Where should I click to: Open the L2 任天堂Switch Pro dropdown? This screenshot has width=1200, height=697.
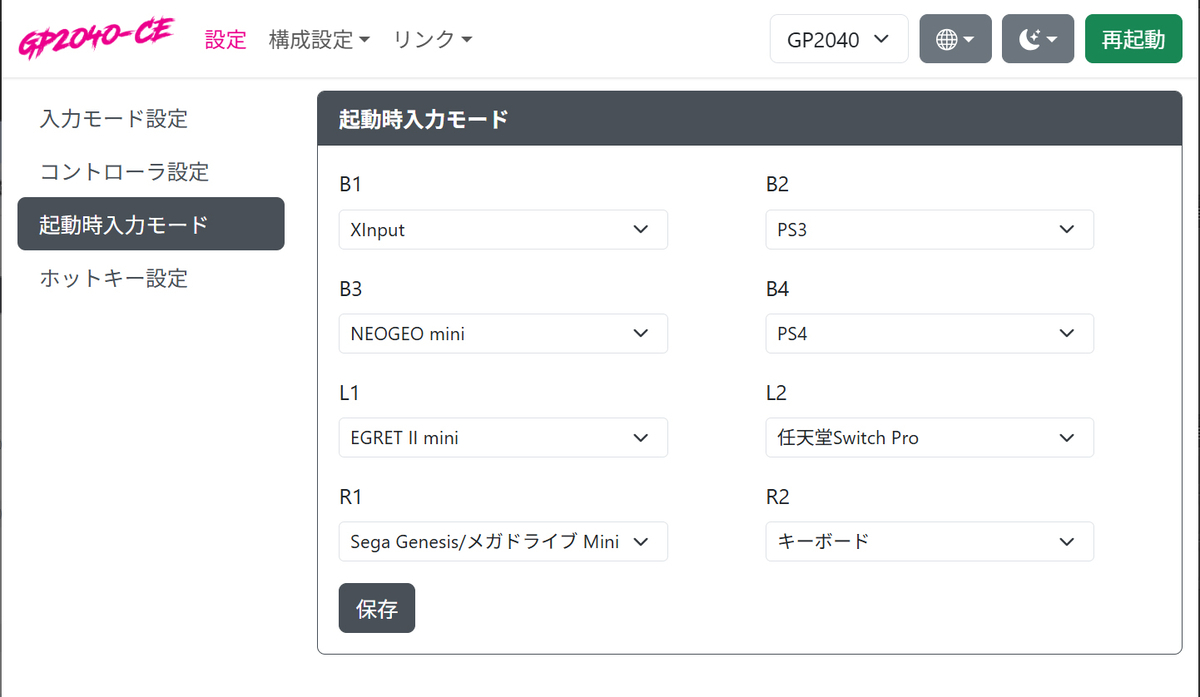[930, 437]
